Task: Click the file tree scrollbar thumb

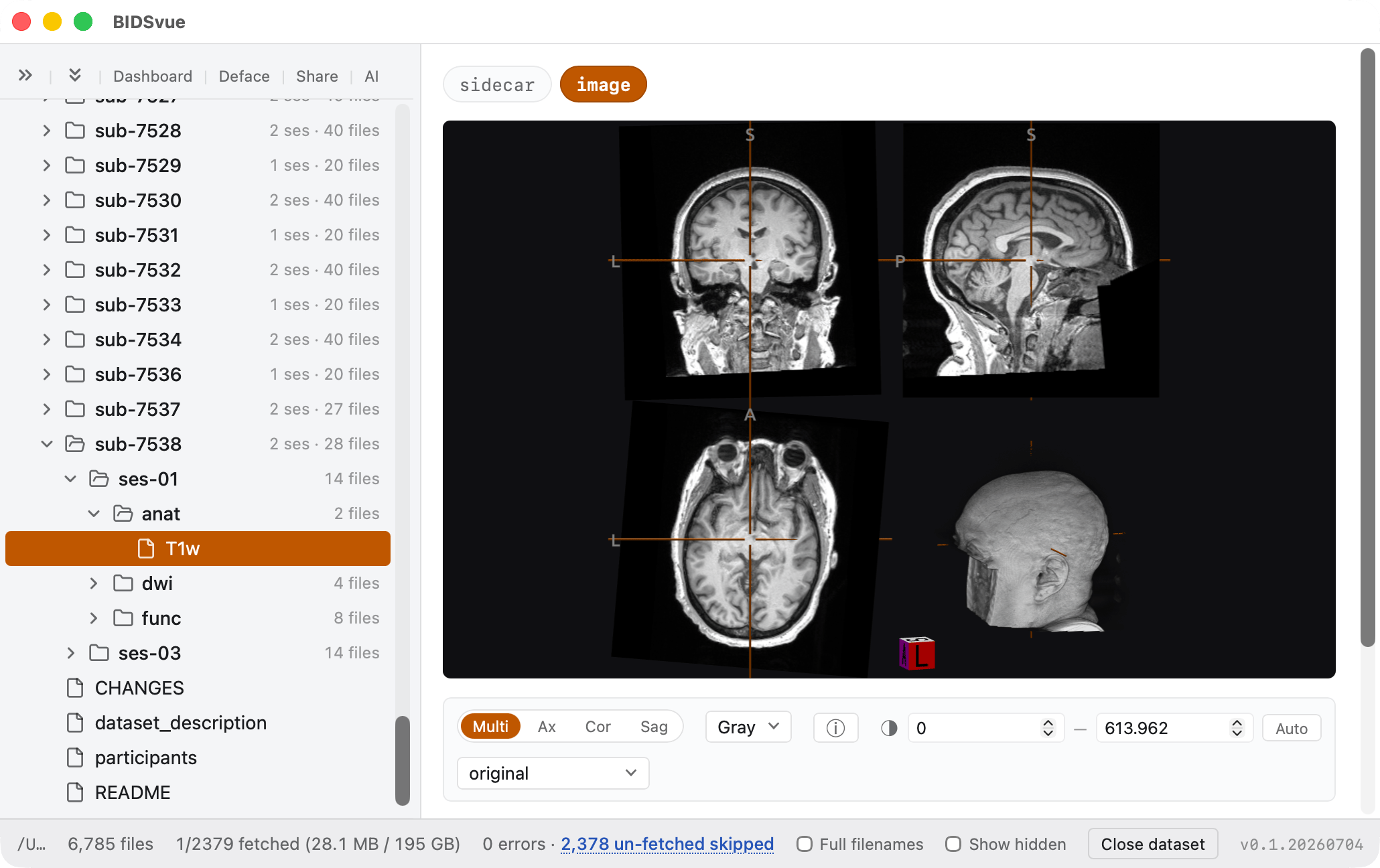Action: 402,760
